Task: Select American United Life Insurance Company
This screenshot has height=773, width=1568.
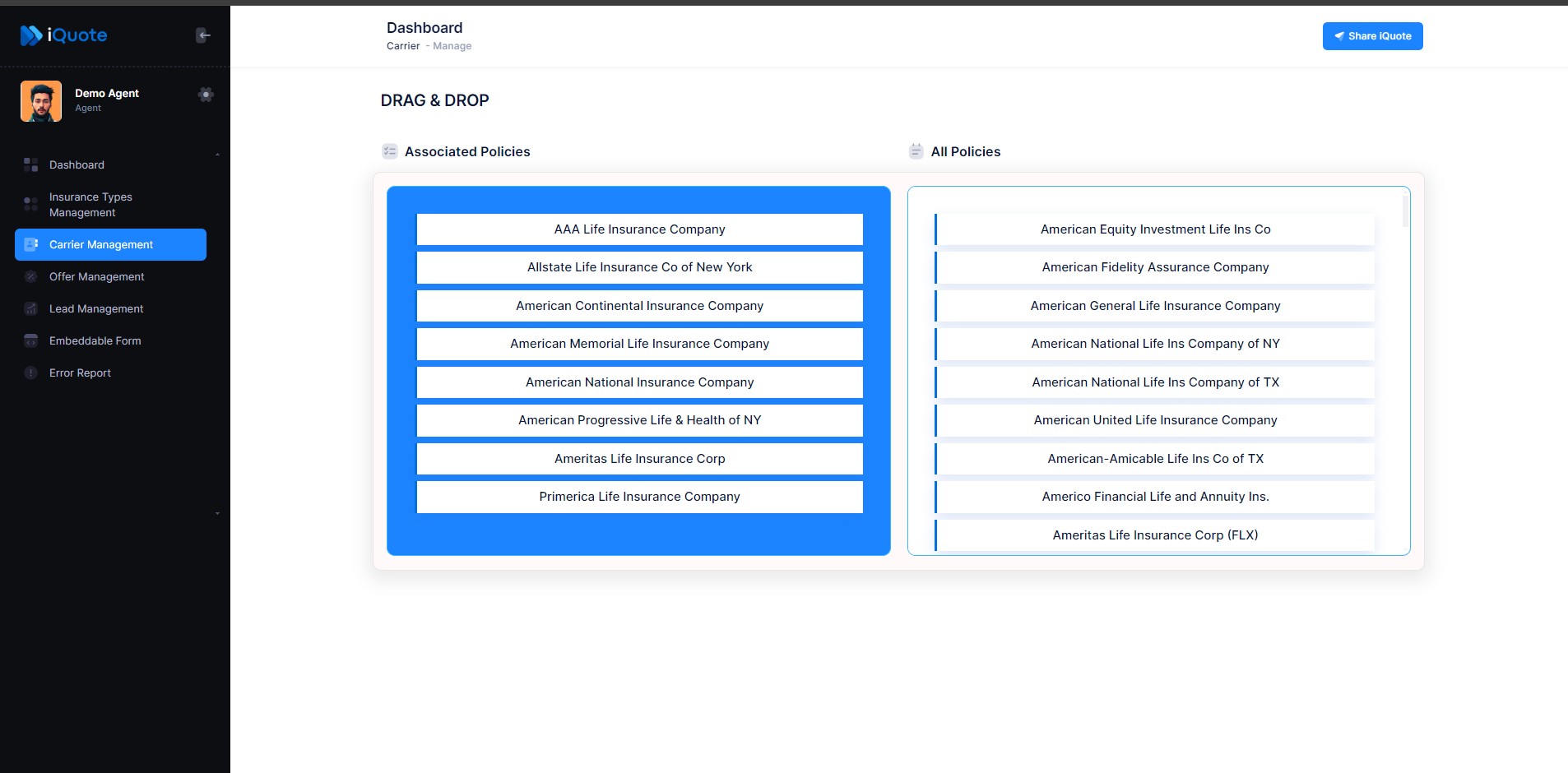Action: pyautogui.click(x=1155, y=420)
